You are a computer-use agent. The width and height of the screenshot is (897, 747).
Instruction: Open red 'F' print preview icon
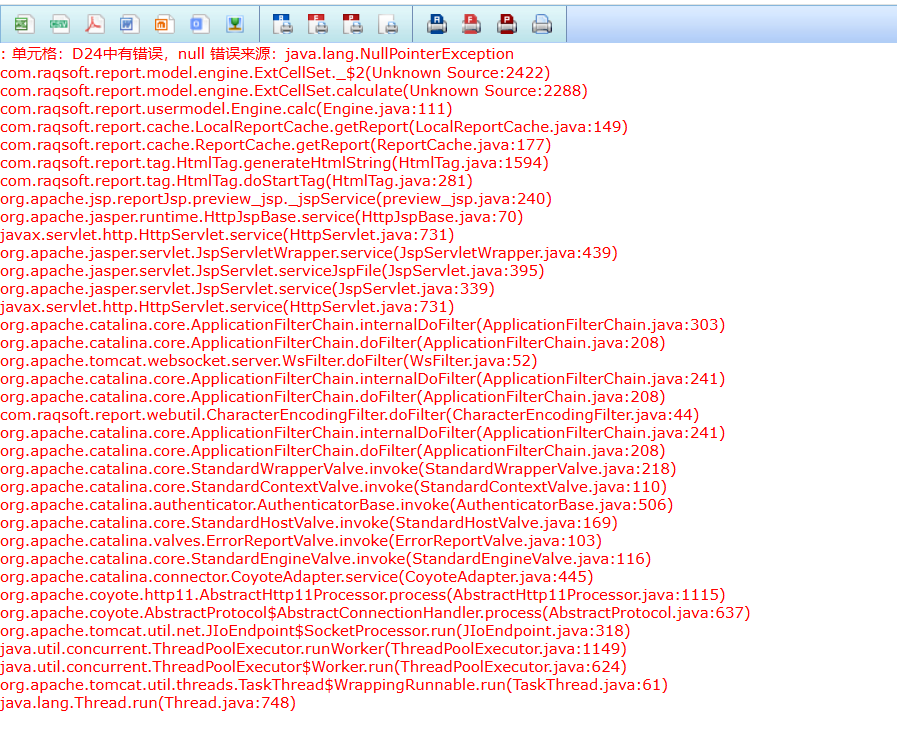(x=317, y=24)
